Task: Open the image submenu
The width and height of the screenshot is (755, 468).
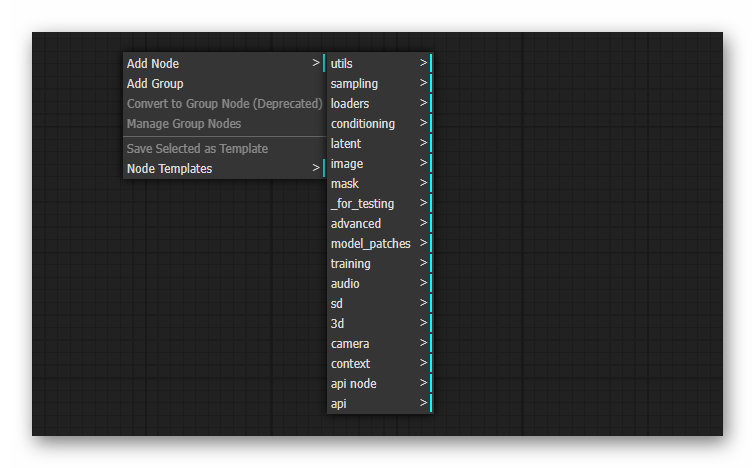Action: [x=378, y=164]
